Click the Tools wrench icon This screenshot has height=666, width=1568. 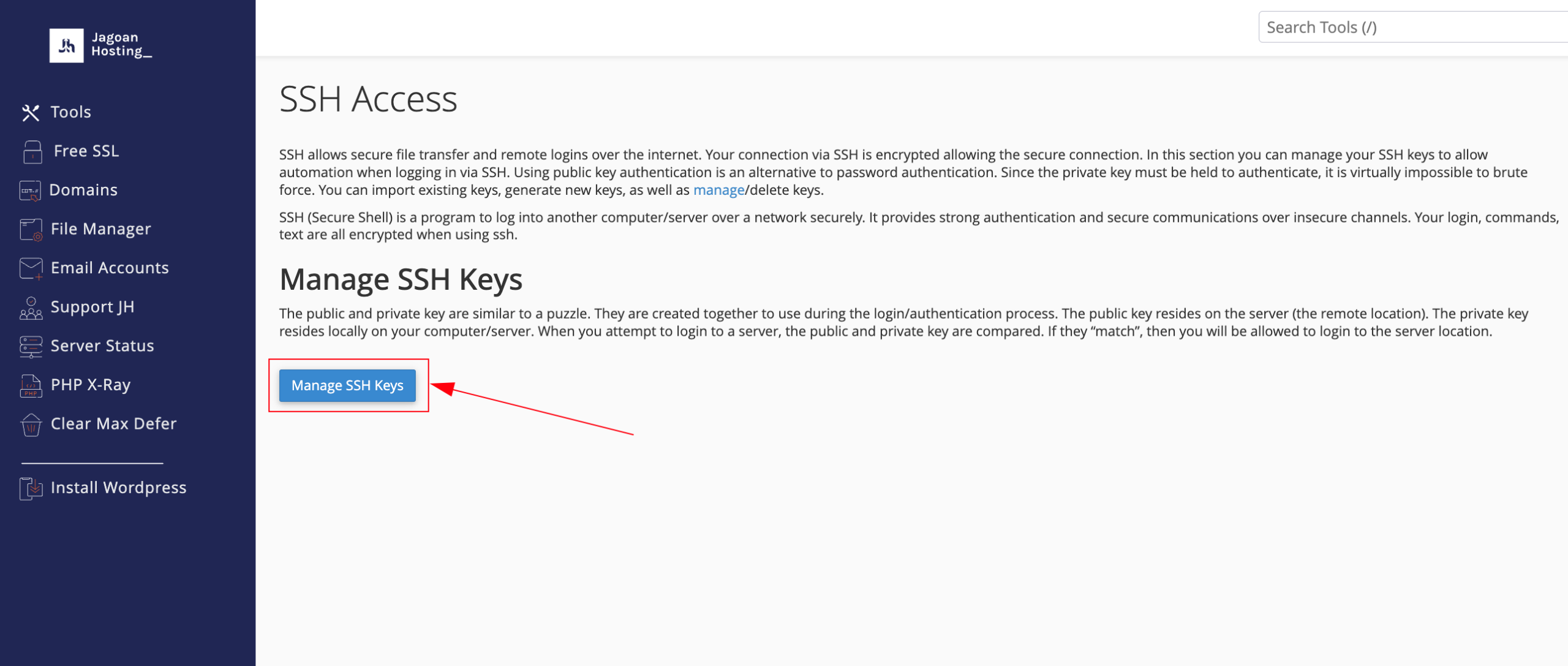point(31,113)
